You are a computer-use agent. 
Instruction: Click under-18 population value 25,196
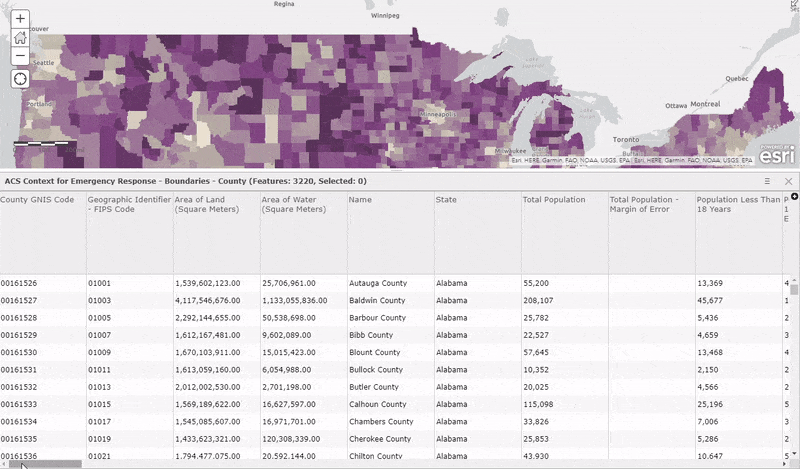tap(710, 405)
